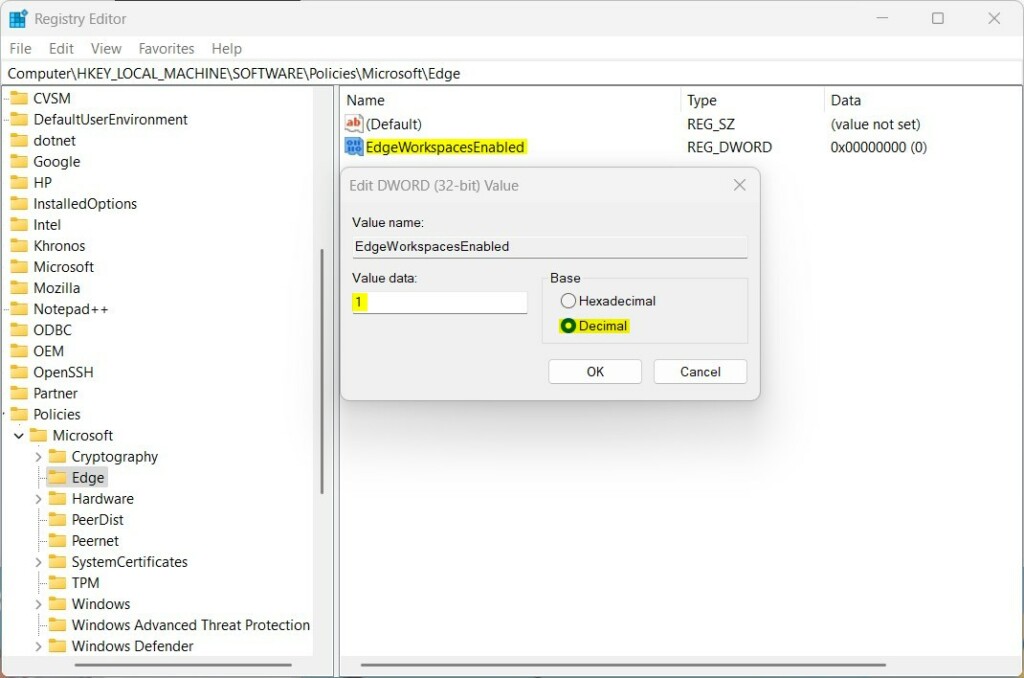Select the Hexadecimal base radio button
Screen dimensions: 1024x678
point(568,300)
